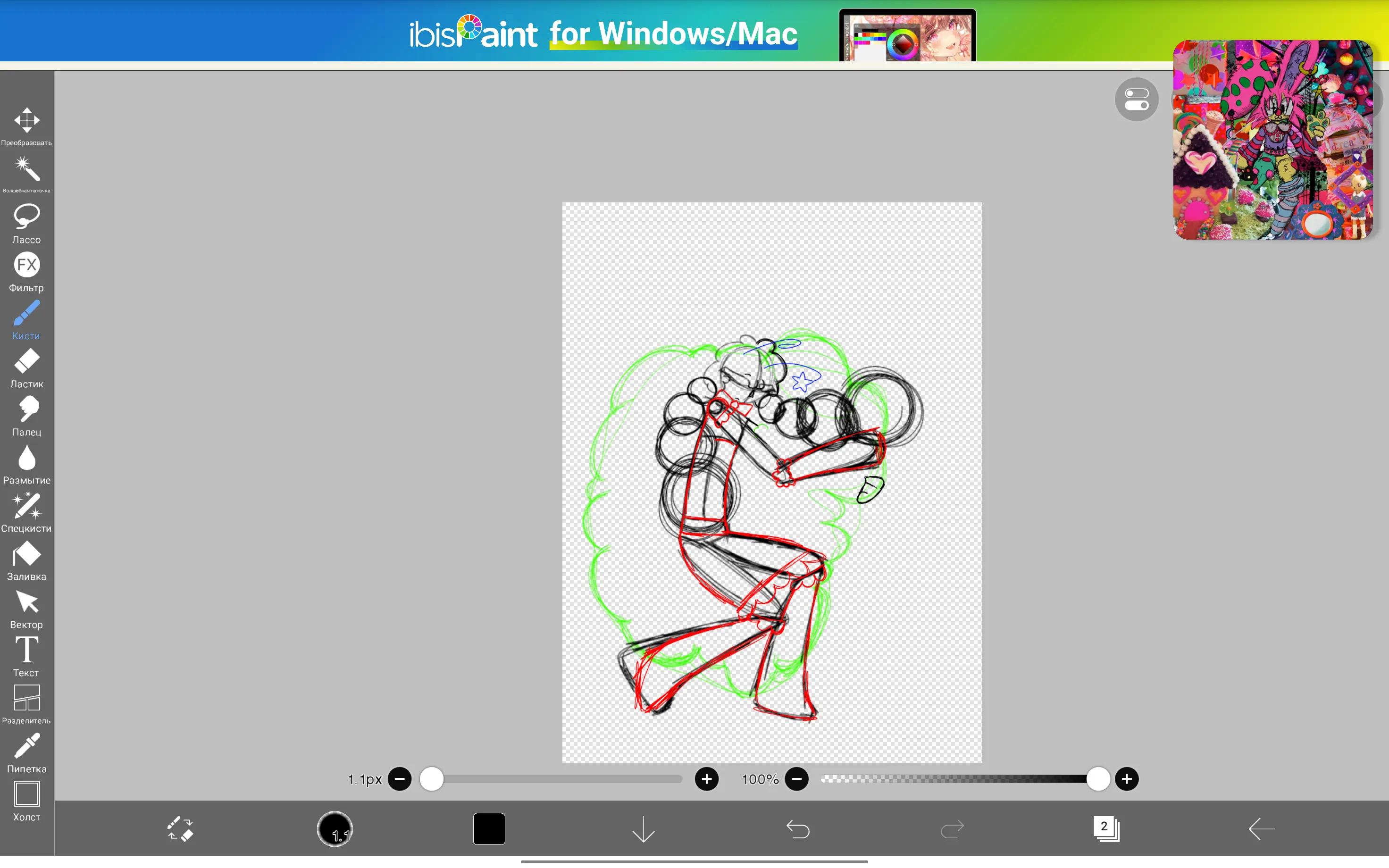Go back with the left arrow
The width and height of the screenshot is (1389, 868).
(1261, 828)
